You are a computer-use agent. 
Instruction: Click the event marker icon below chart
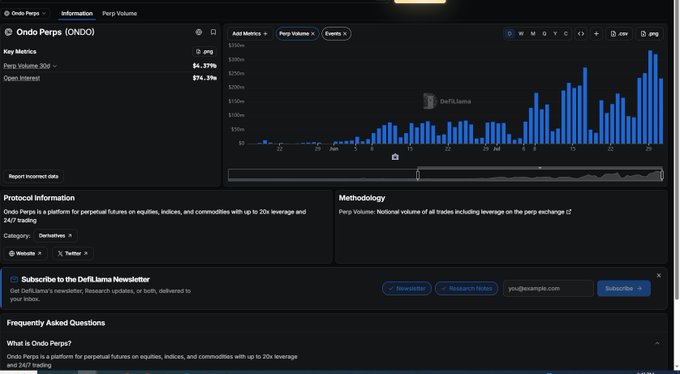[x=395, y=157]
